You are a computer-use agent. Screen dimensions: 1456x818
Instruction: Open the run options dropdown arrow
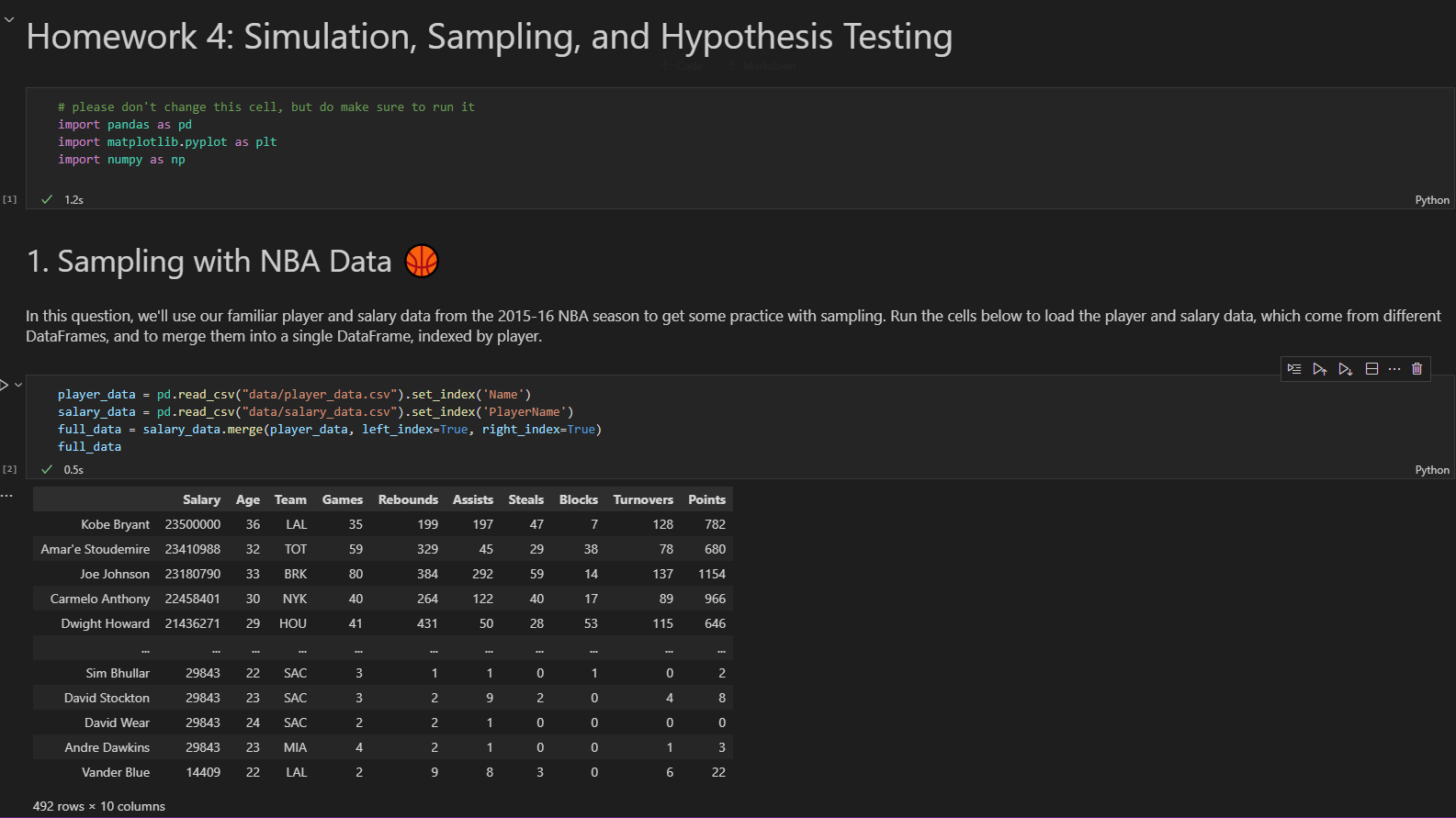pos(18,385)
